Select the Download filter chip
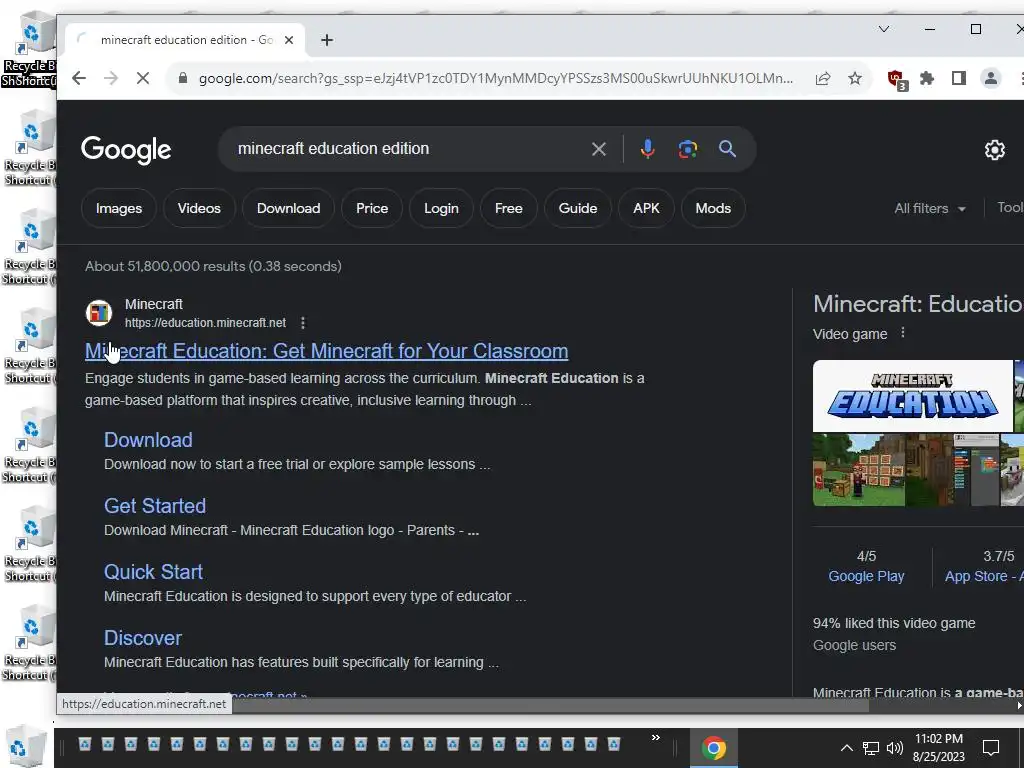The width and height of the screenshot is (1024, 768). [289, 208]
